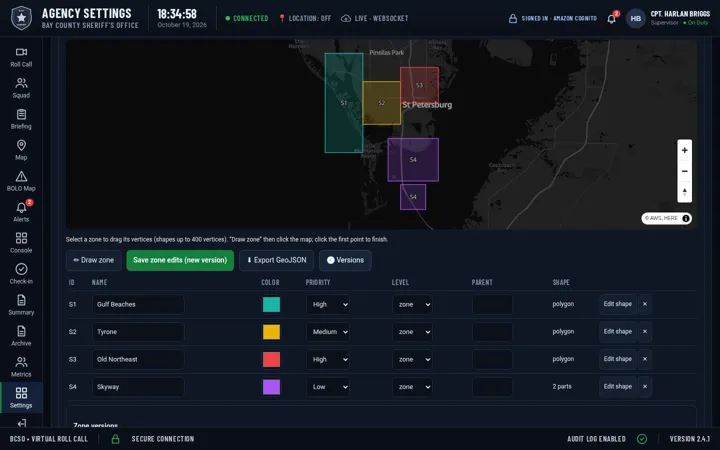Go to Check-in page

pyautogui.click(x=21, y=275)
